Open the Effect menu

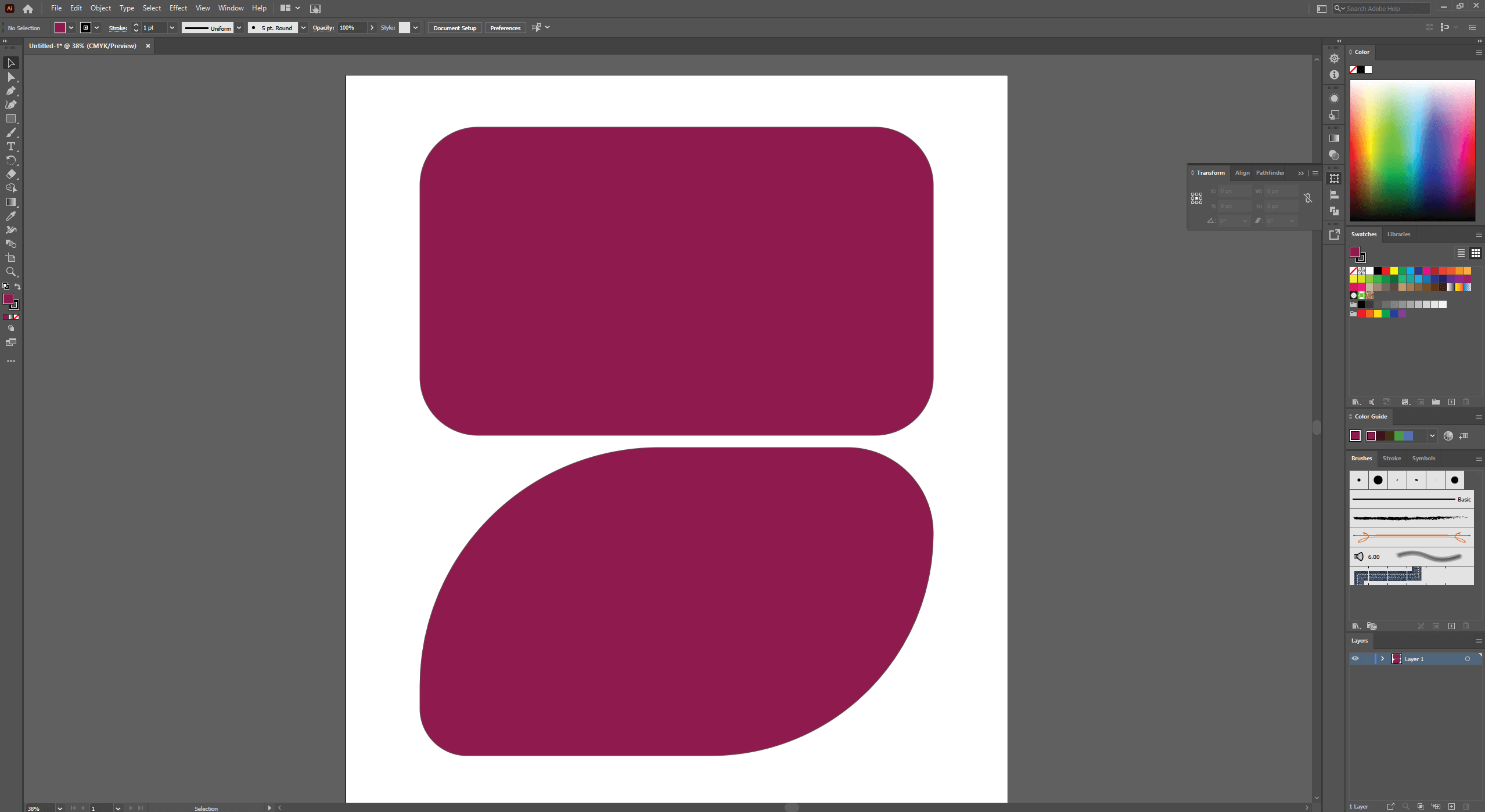click(178, 8)
